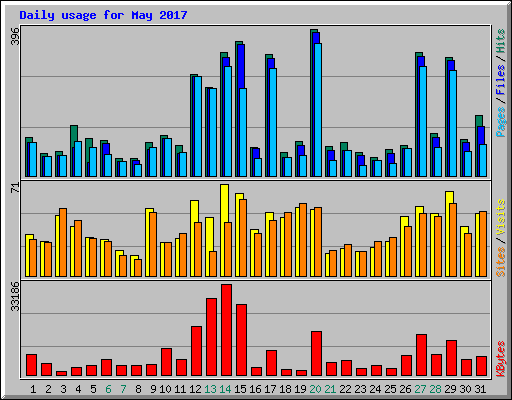The image size is (512, 400).
Task: Click the hits bar for day 15
Action: [x=237, y=109]
